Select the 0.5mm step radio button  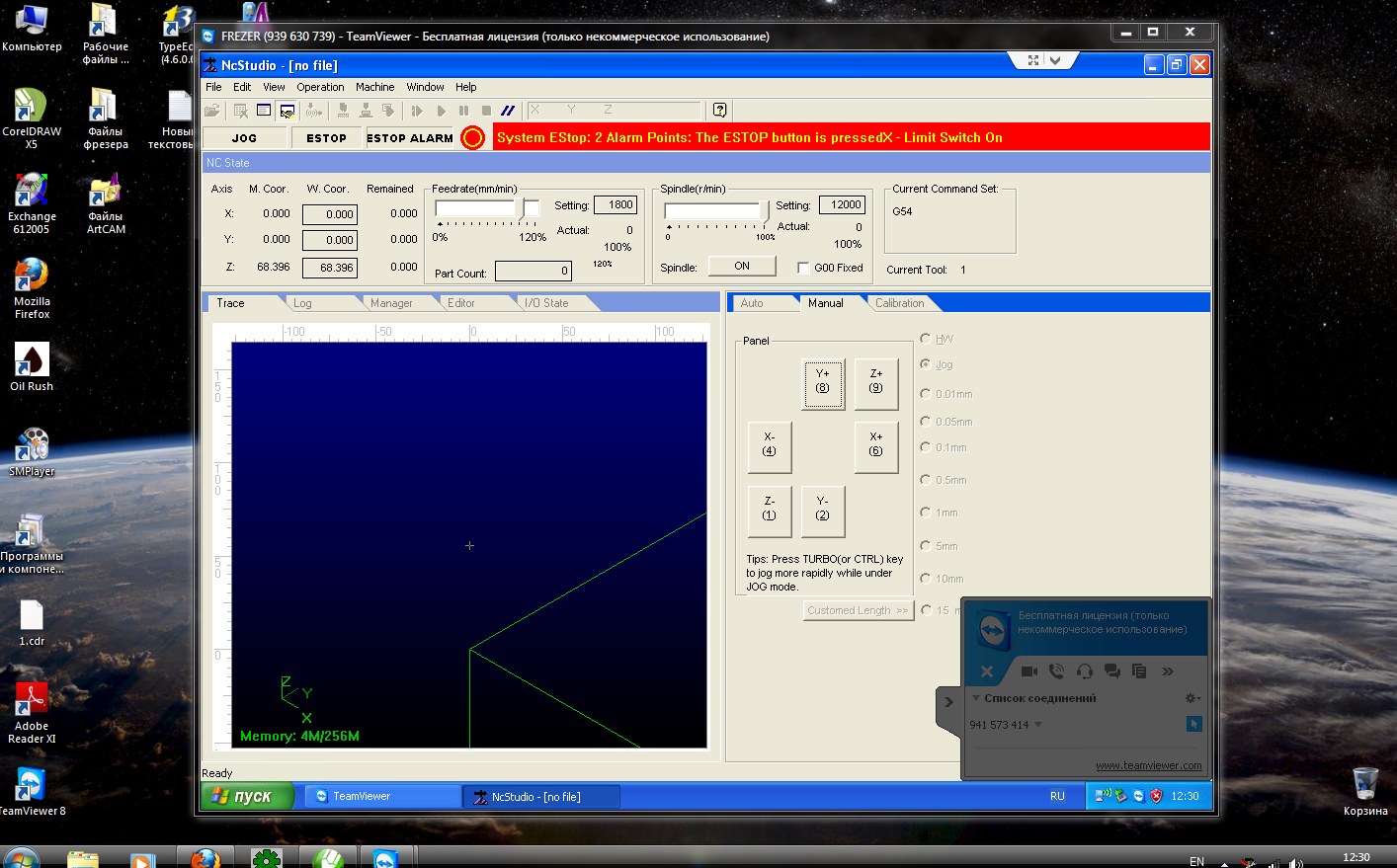point(926,480)
